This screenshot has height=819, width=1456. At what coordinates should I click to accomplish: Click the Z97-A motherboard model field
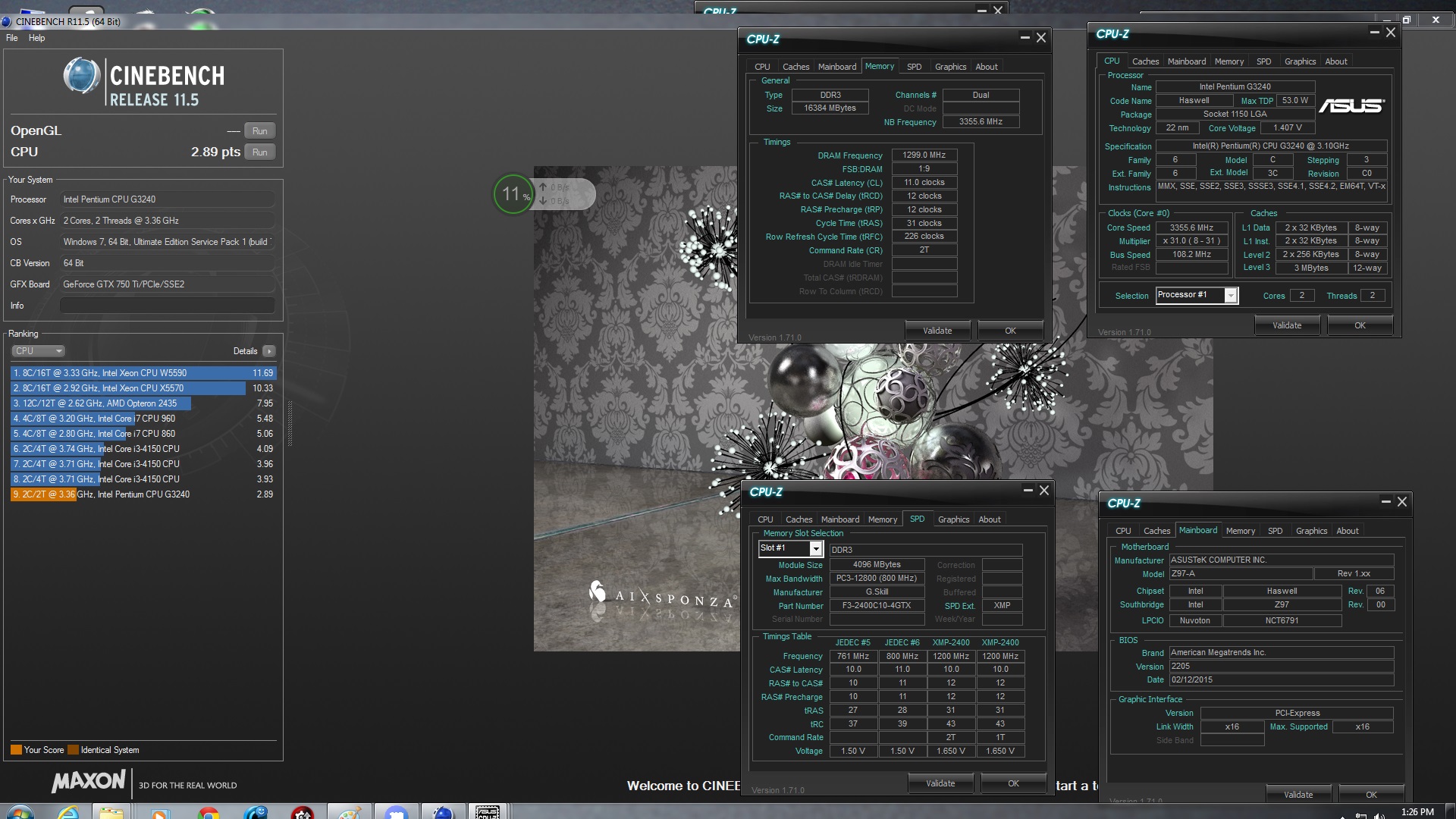[x=1240, y=573]
